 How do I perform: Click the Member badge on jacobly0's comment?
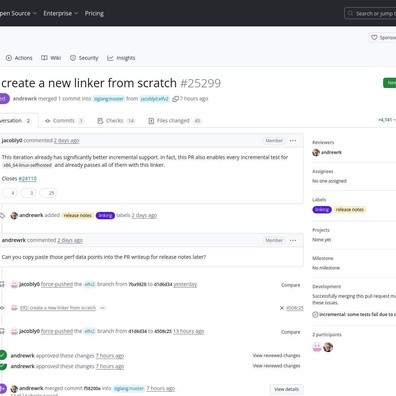[274, 141]
